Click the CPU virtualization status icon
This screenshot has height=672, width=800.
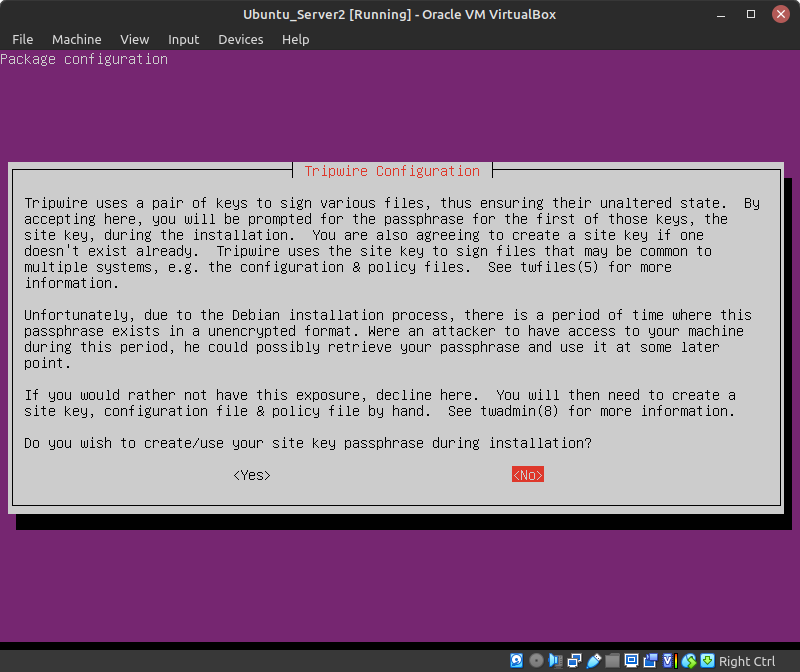(669, 661)
